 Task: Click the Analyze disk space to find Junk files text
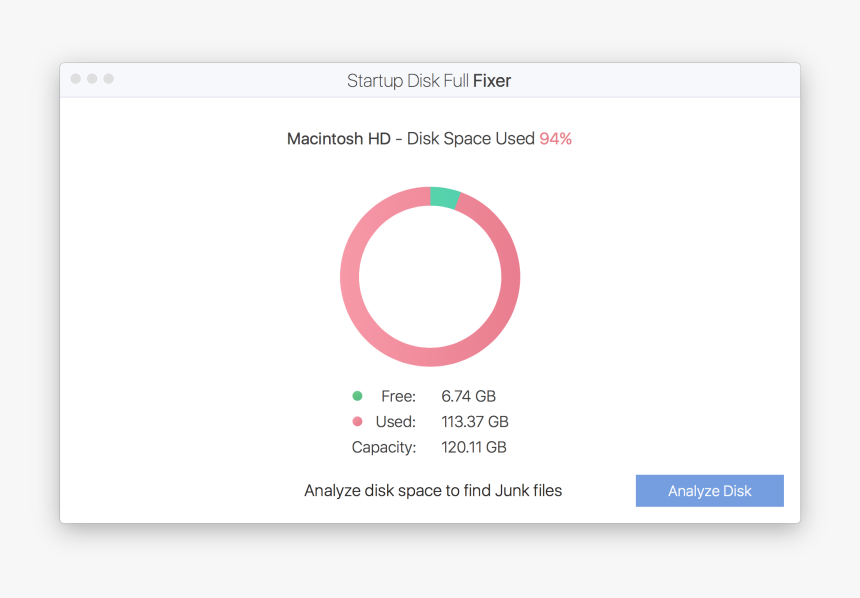pos(433,490)
